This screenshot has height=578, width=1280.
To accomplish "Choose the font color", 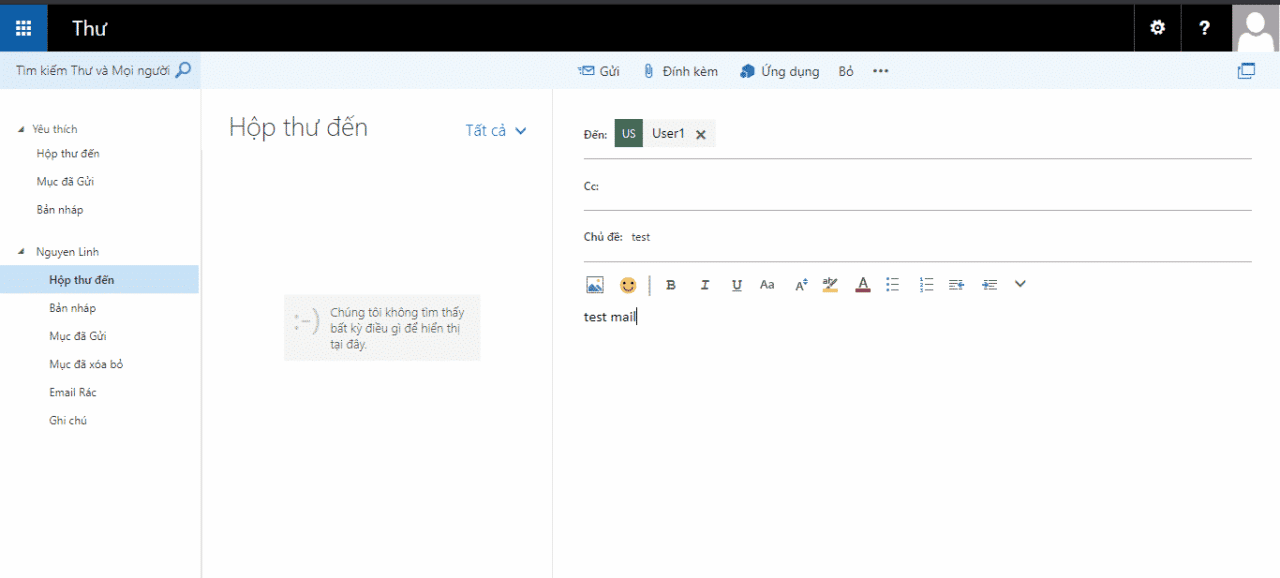I will pos(863,285).
